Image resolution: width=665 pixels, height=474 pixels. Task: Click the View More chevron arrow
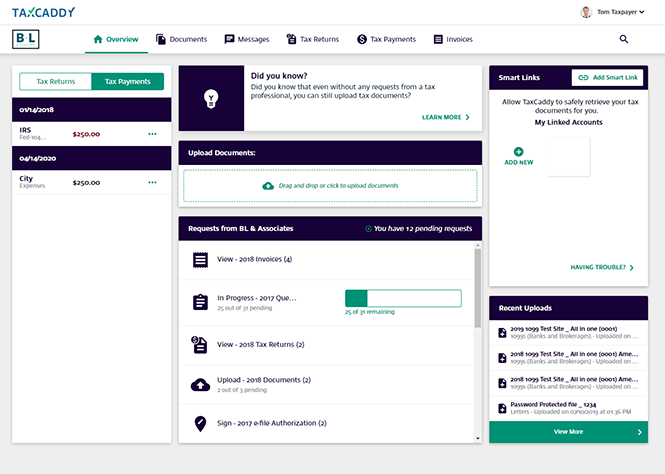point(640,432)
